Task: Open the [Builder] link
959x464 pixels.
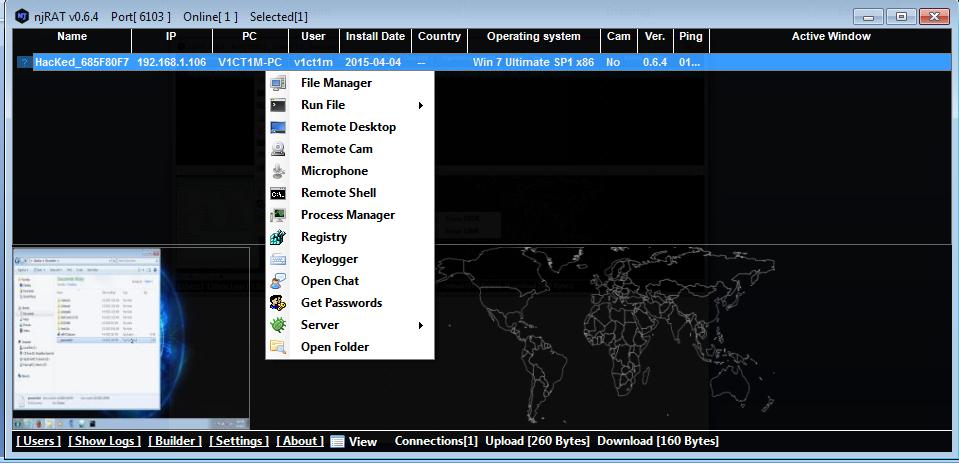Action: click(x=175, y=441)
